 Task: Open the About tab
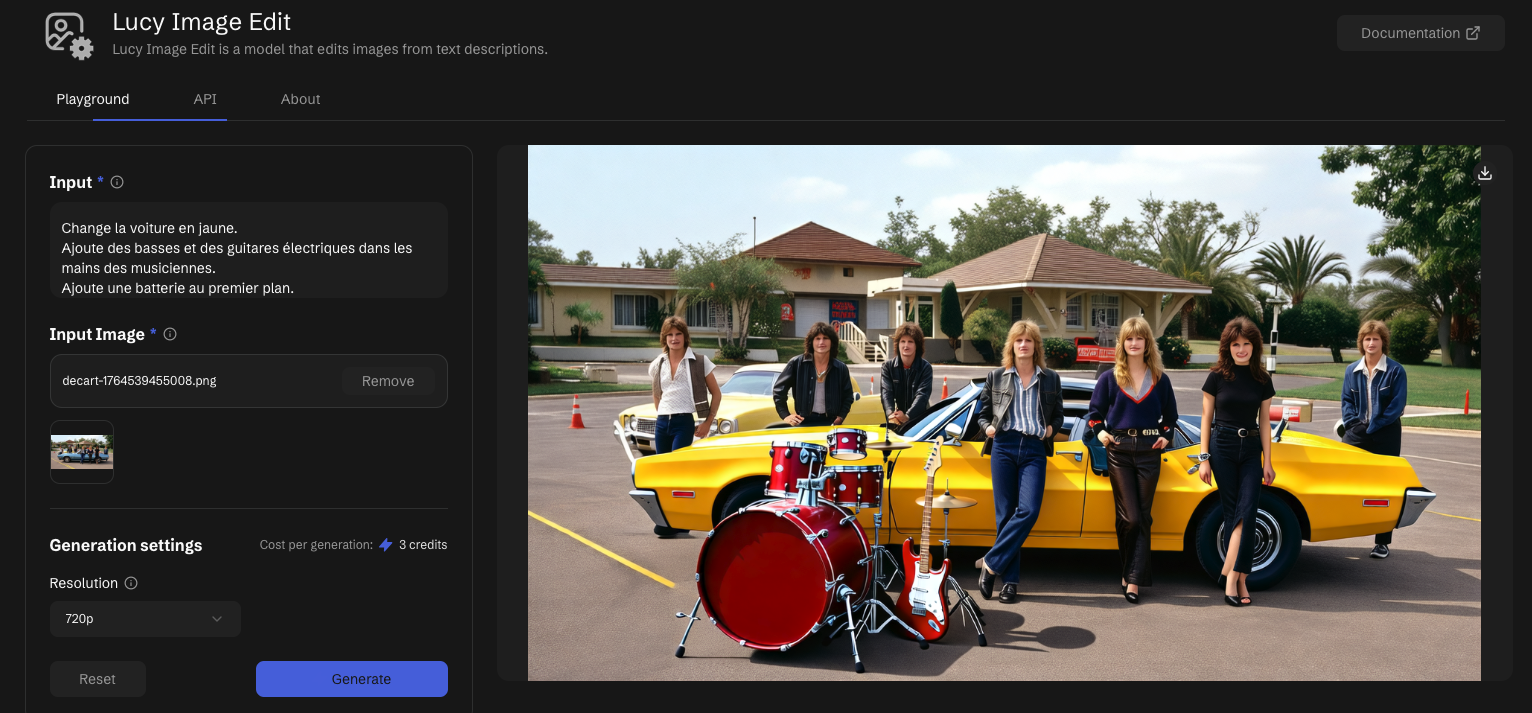300,99
